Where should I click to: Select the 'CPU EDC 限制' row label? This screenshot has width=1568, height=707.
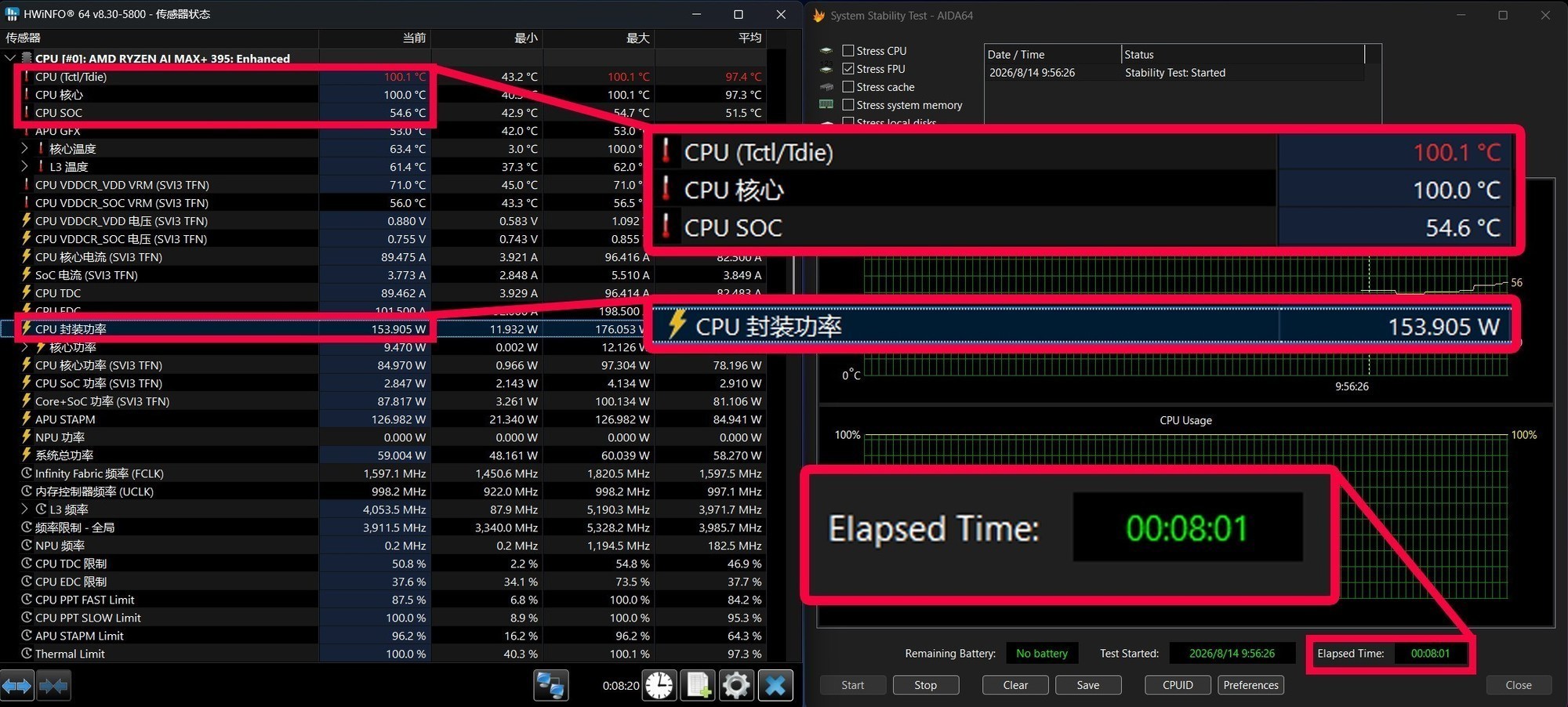tap(71, 582)
